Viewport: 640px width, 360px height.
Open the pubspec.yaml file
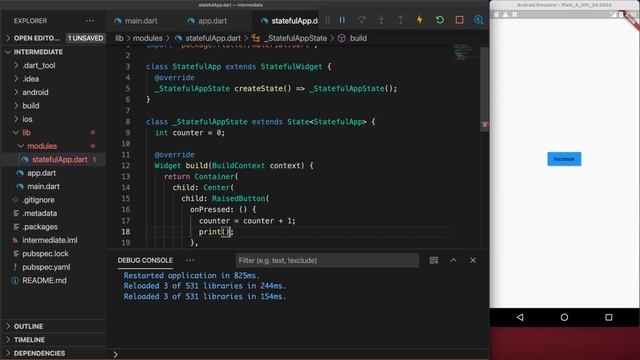click(46, 267)
